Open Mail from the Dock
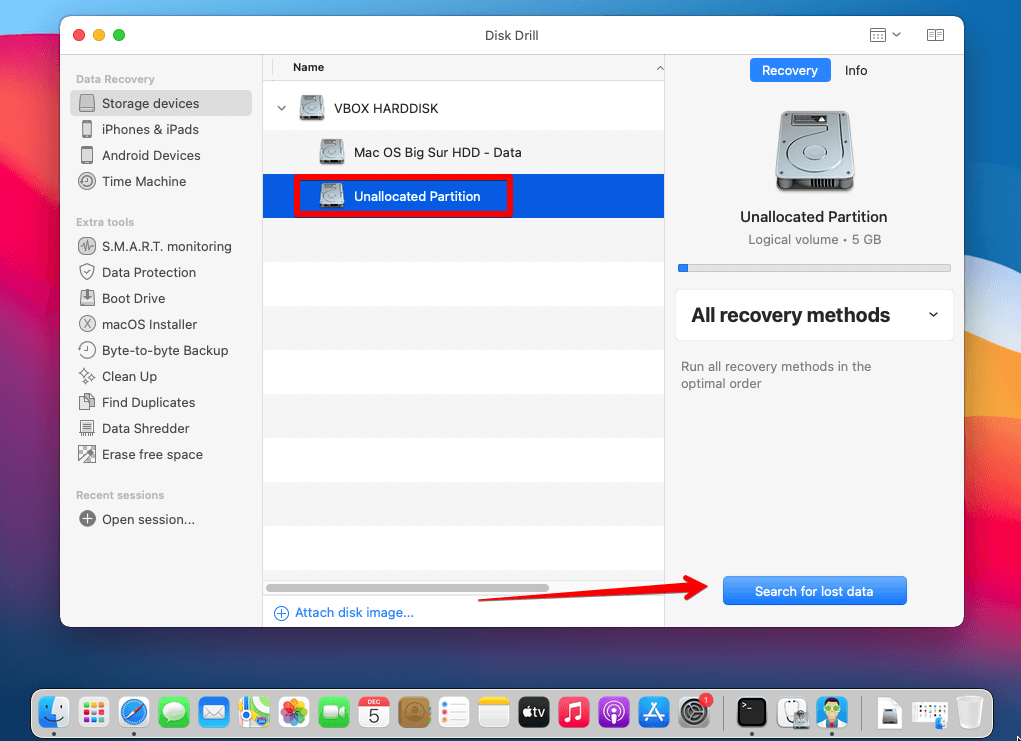 (214, 712)
